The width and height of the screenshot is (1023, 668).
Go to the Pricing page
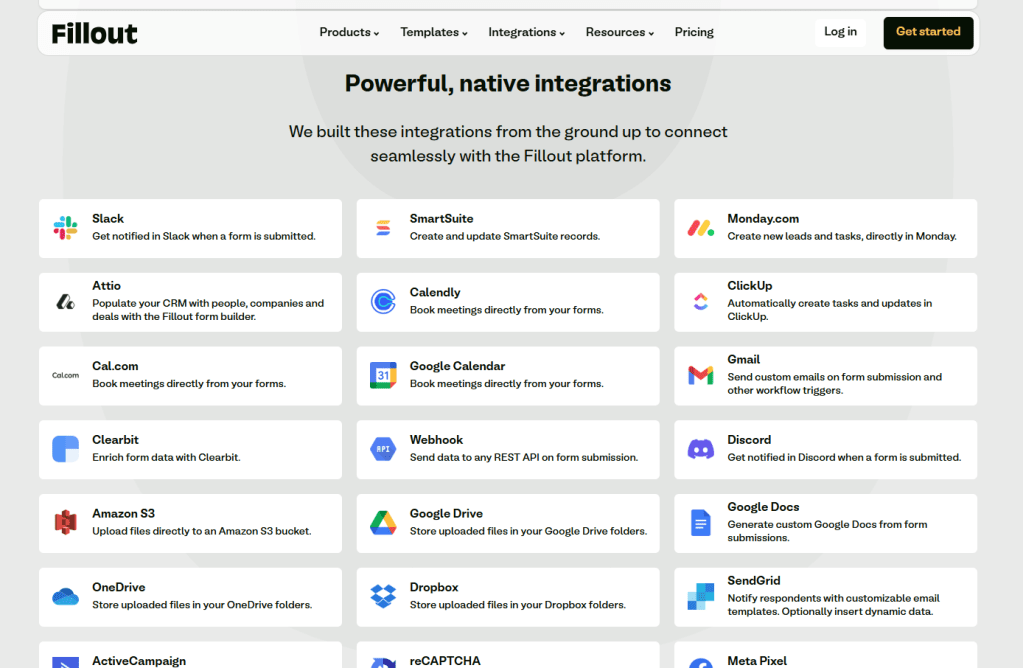[694, 32]
